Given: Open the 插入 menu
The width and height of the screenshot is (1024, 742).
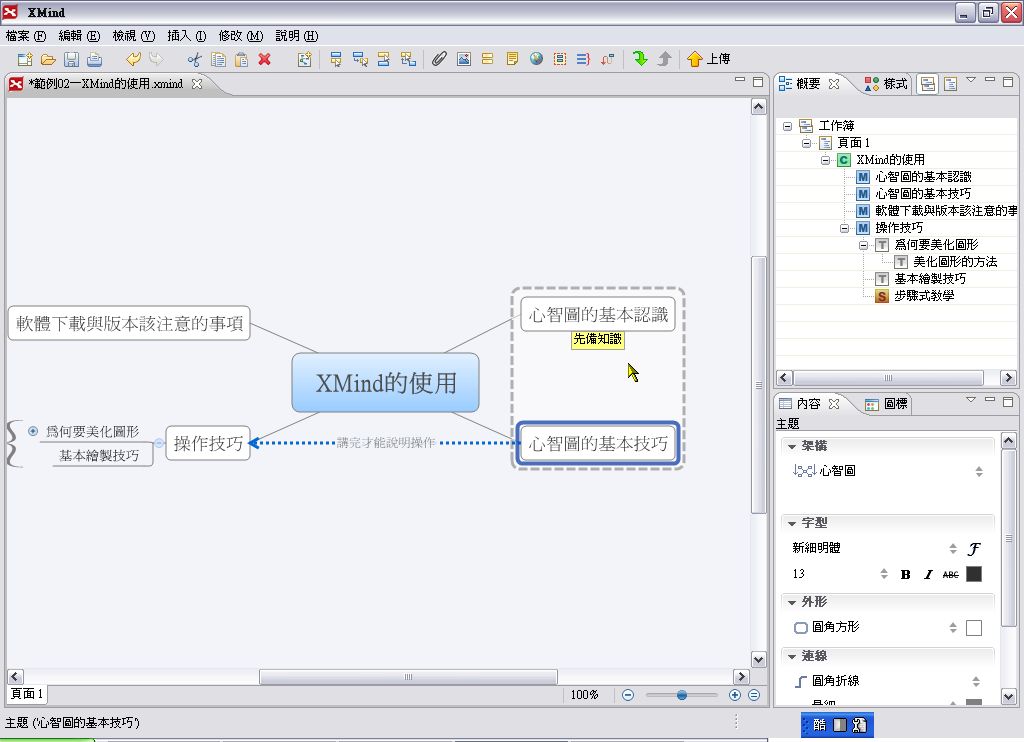Looking at the screenshot, I should pyautogui.click(x=187, y=36).
